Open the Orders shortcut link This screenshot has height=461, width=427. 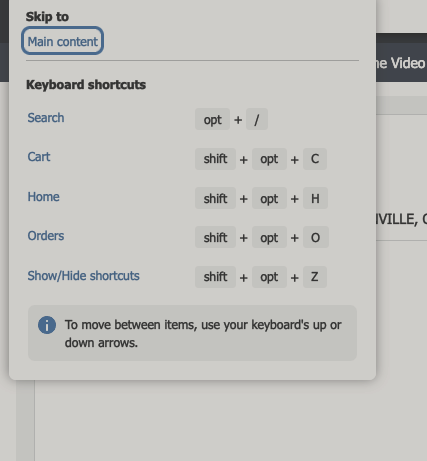pos(46,236)
